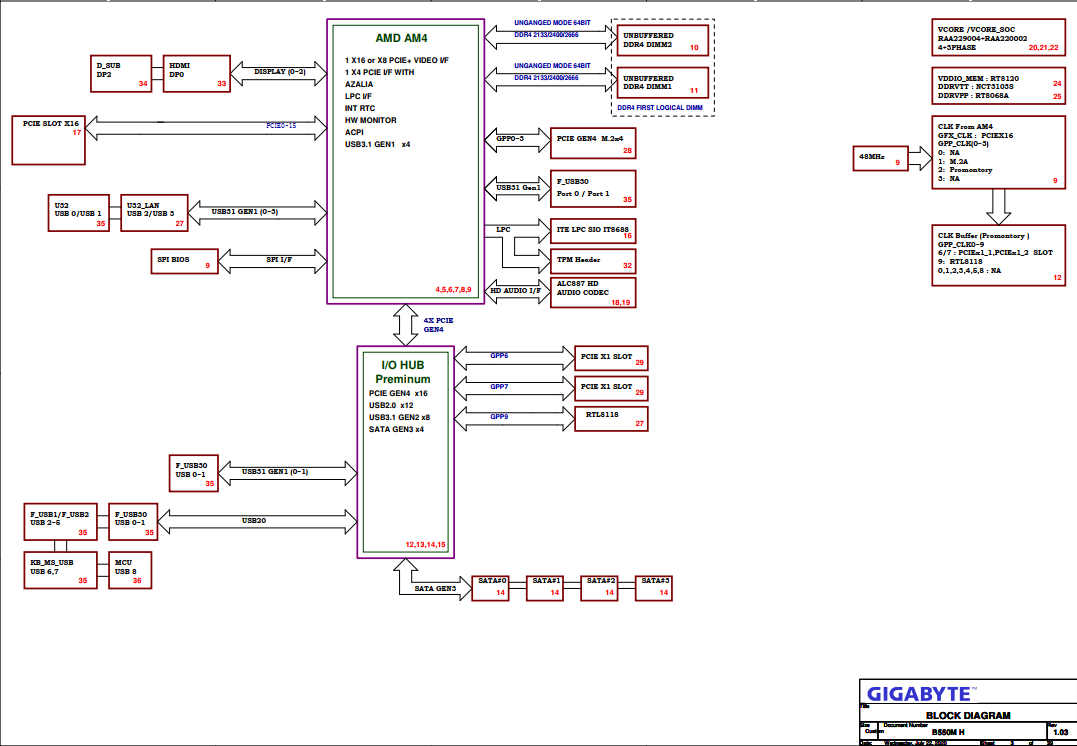Click the HW MONITOR line in AMD AM4

click(370, 120)
